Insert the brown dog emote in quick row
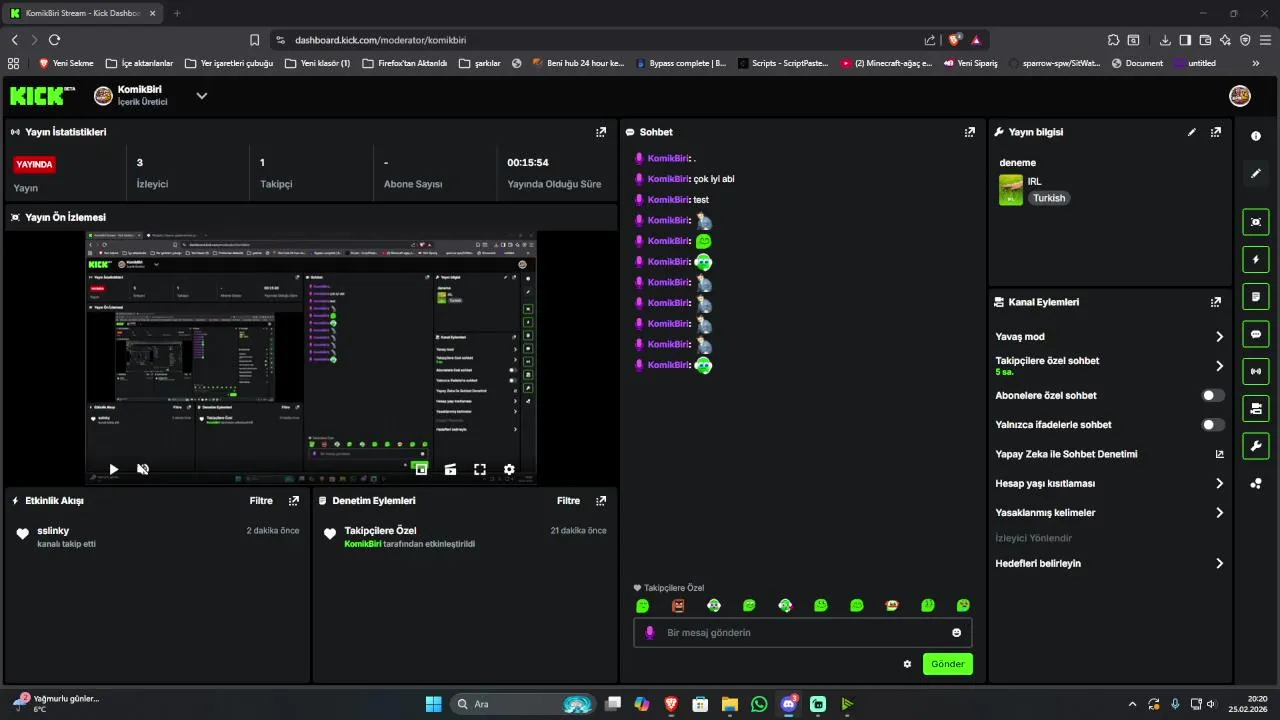 point(892,606)
